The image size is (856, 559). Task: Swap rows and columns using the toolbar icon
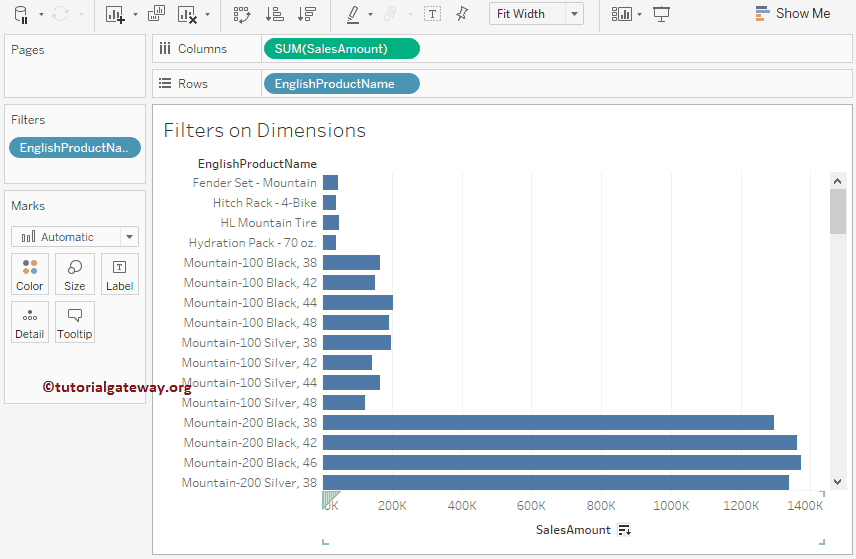click(x=241, y=14)
